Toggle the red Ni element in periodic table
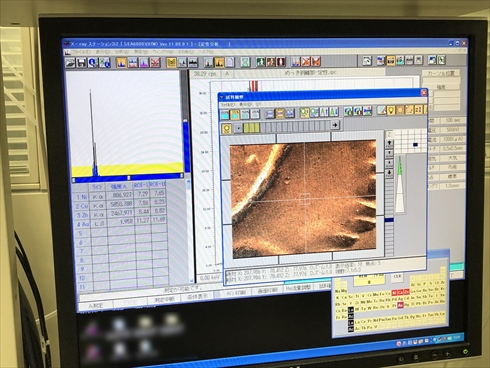The width and height of the screenshot is (490, 368). pyautogui.click(x=394, y=292)
